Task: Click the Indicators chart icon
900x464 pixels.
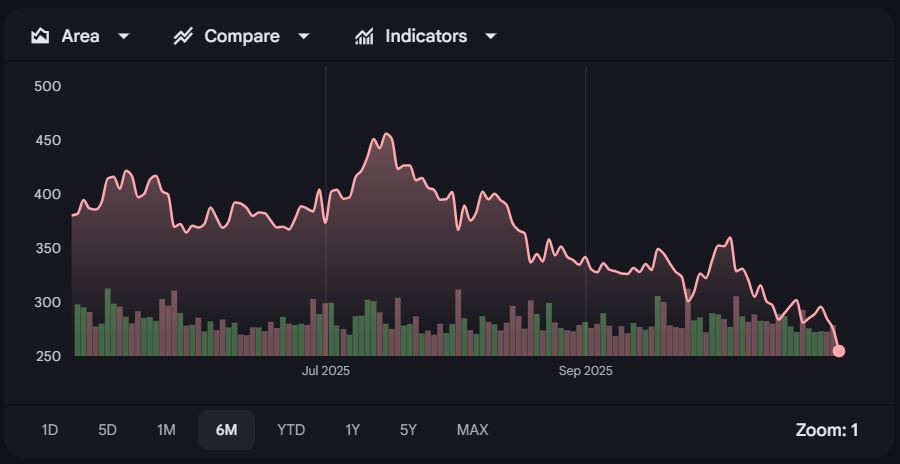Action: (364, 36)
